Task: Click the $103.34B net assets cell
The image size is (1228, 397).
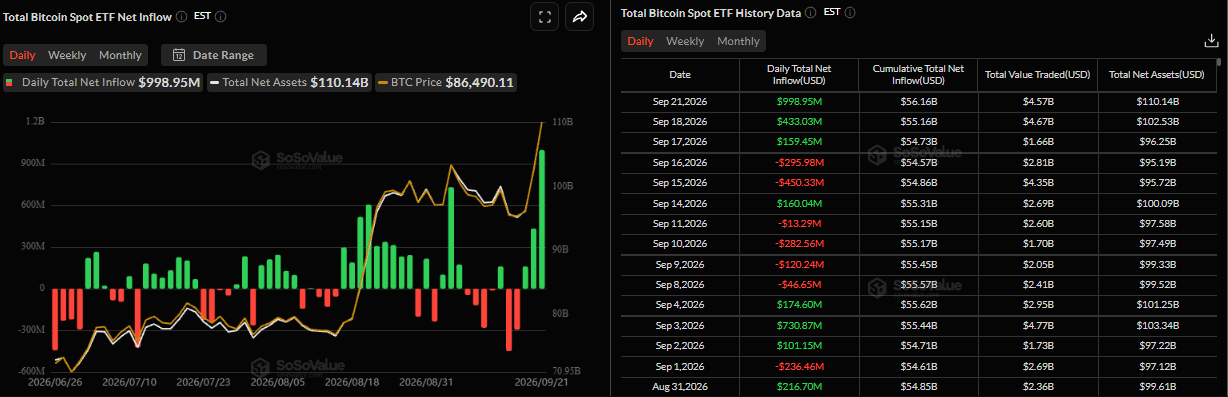Action: coord(1158,325)
